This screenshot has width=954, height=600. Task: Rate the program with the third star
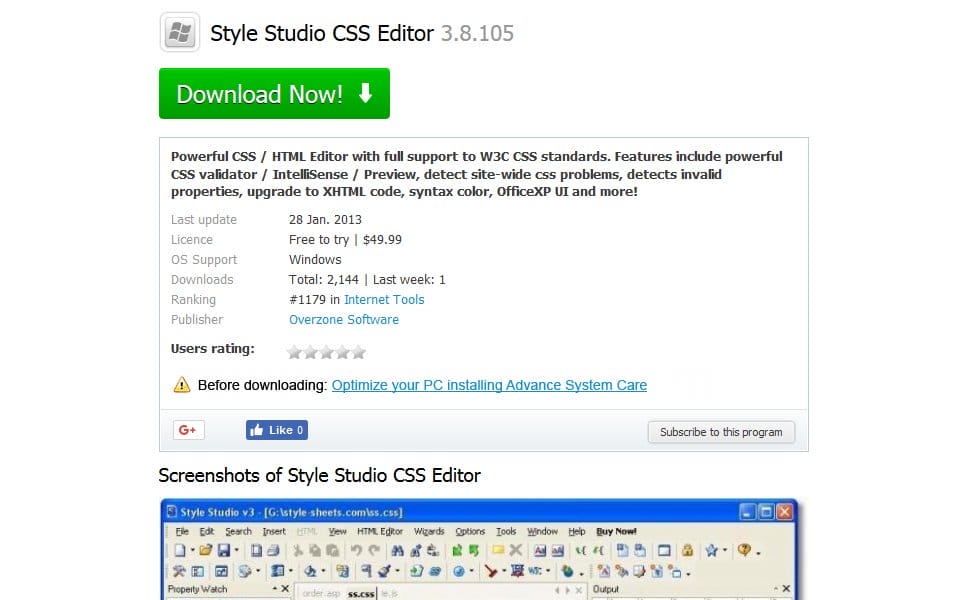click(327, 352)
